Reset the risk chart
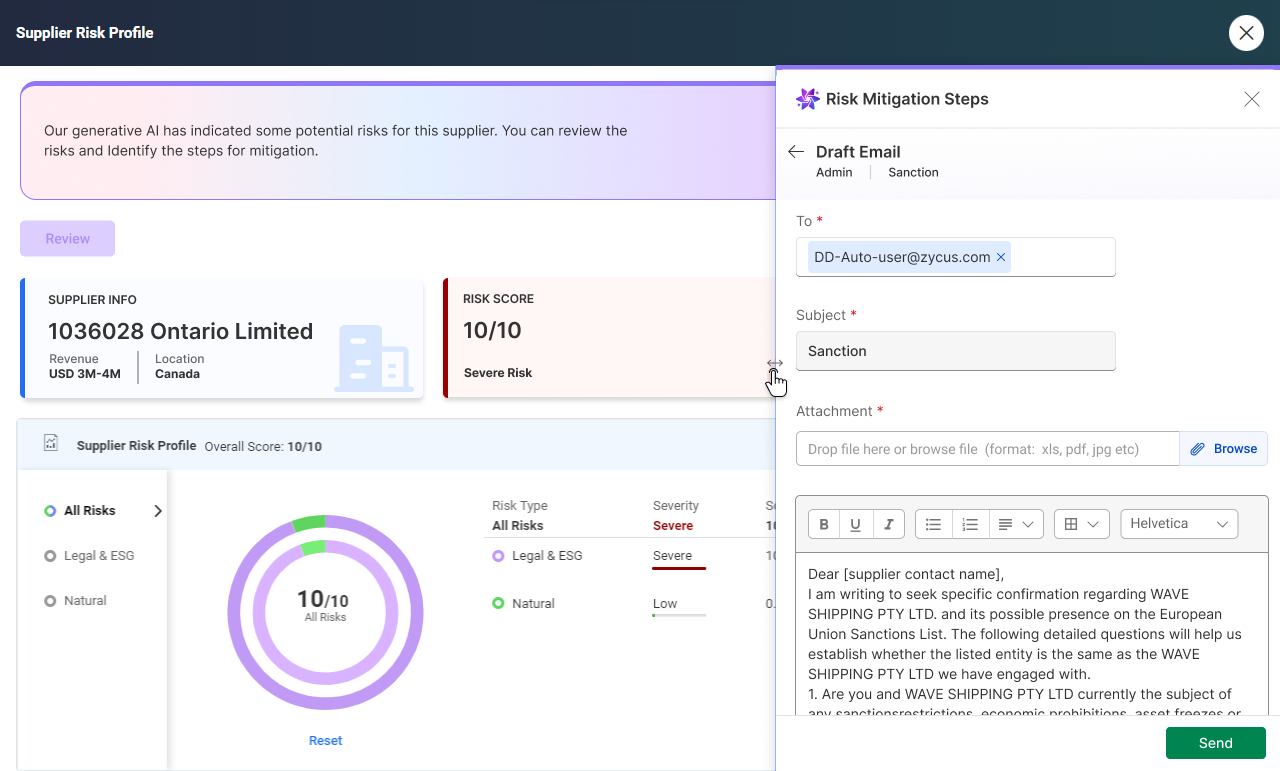 pos(325,741)
